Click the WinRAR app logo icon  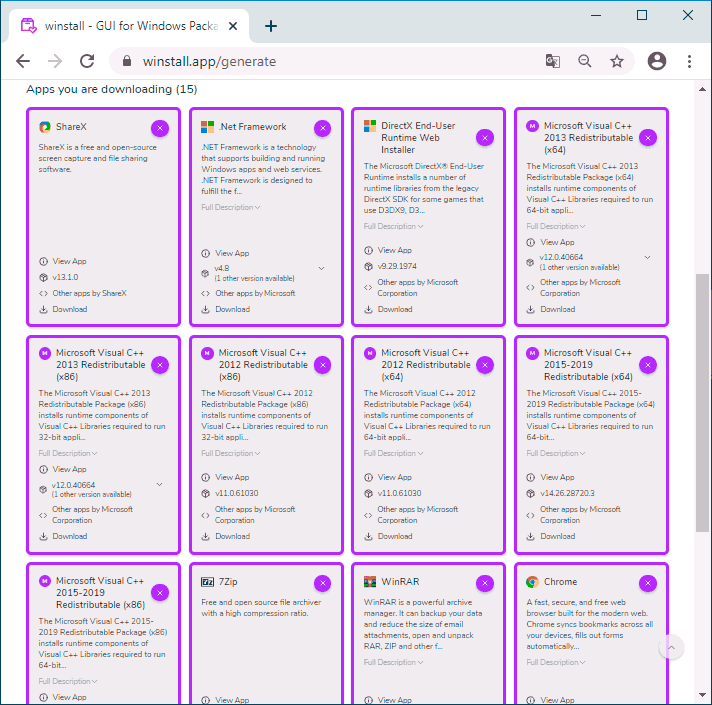coord(370,582)
